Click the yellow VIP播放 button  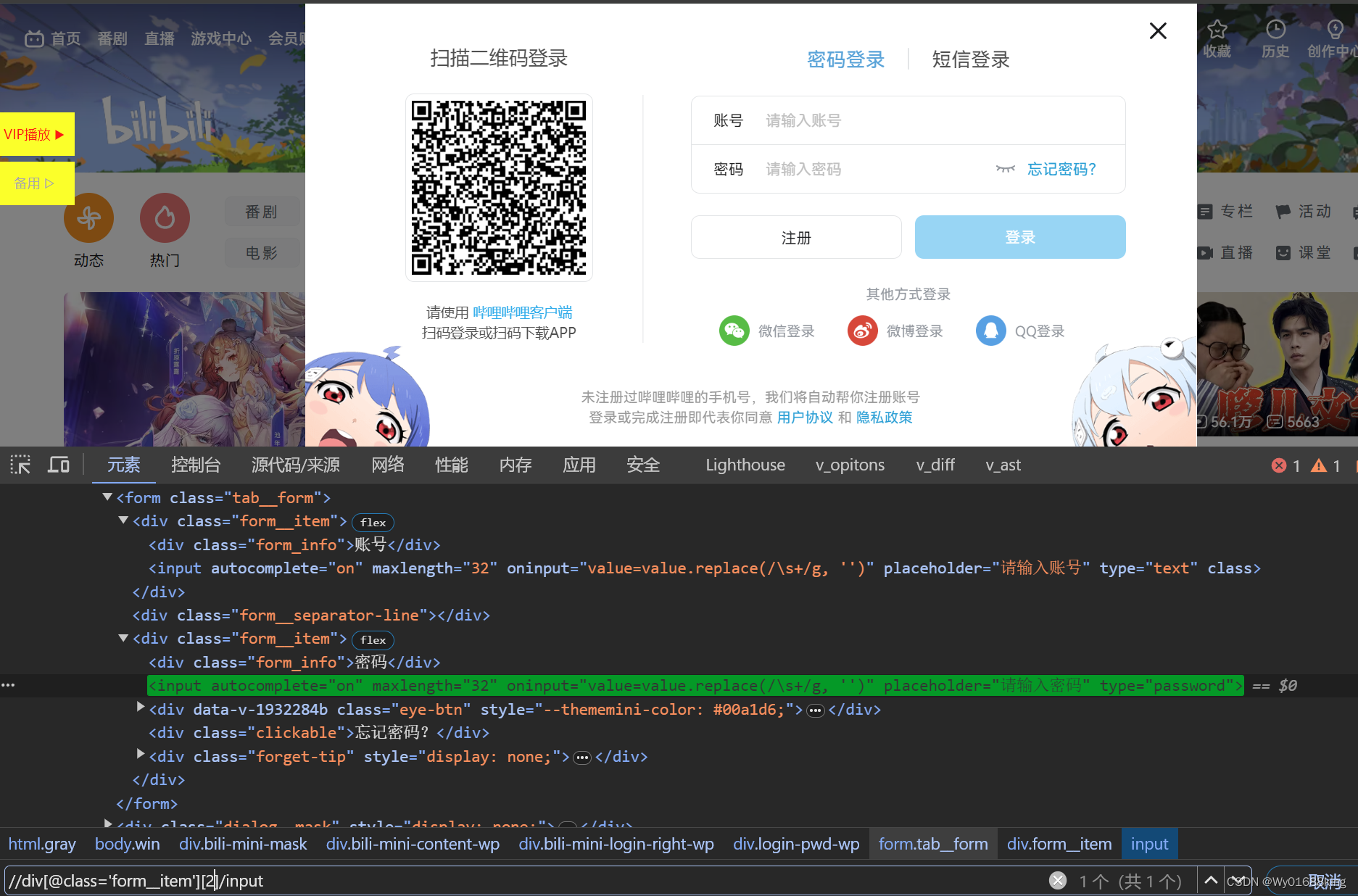(37, 134)
